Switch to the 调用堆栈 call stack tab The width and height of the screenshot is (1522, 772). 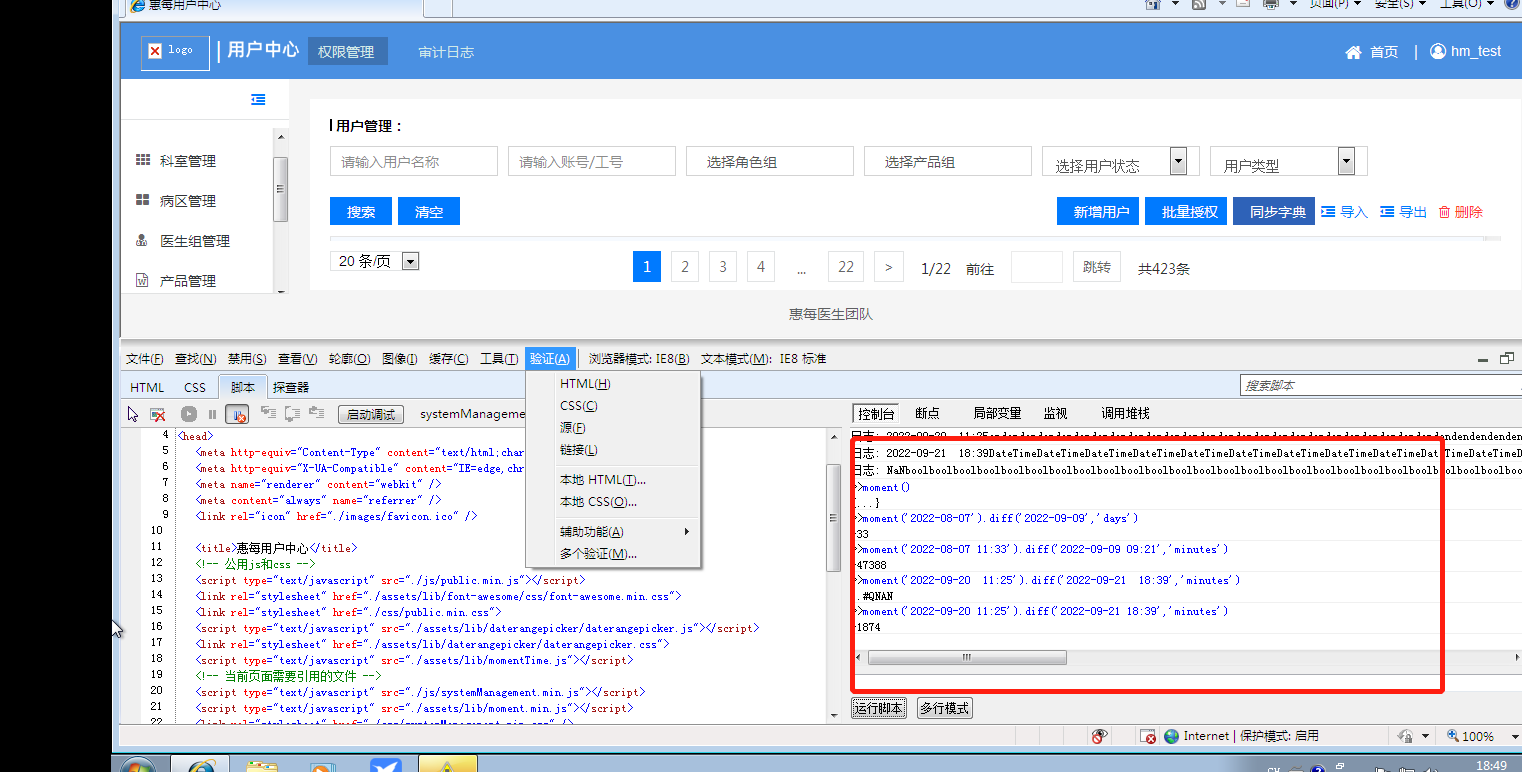point(1125,413)
